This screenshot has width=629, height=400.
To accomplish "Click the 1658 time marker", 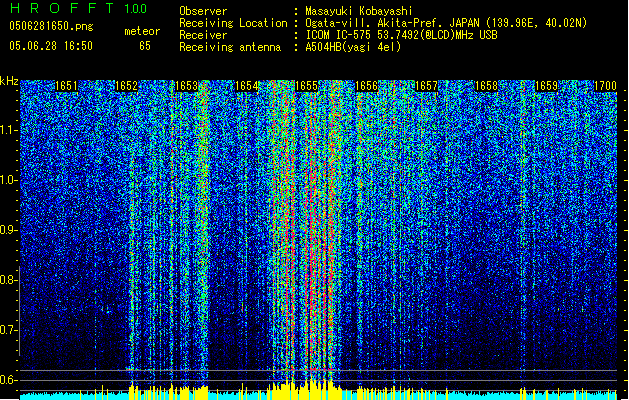I will click(486, 86).
